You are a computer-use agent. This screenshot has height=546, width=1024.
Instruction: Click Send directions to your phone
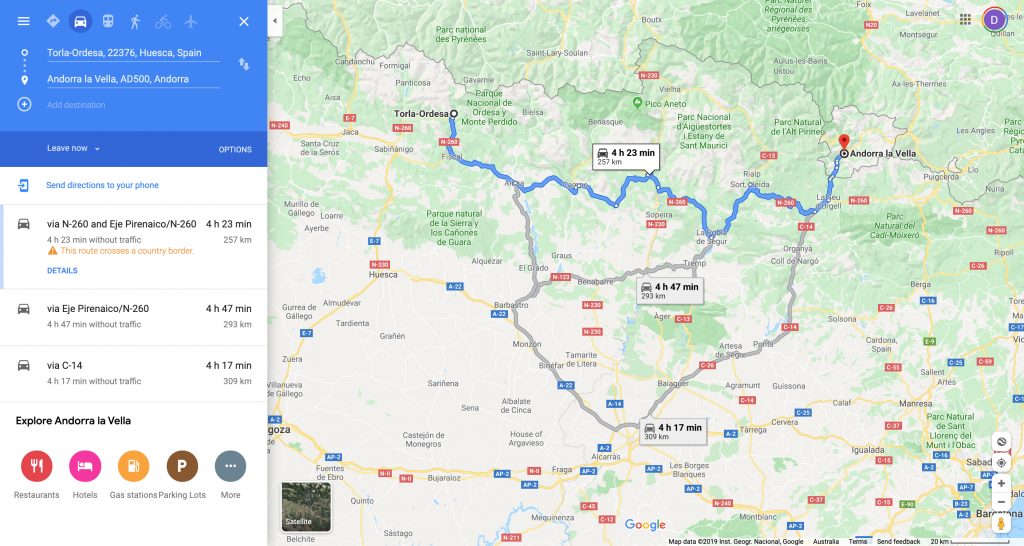(103, 185)
